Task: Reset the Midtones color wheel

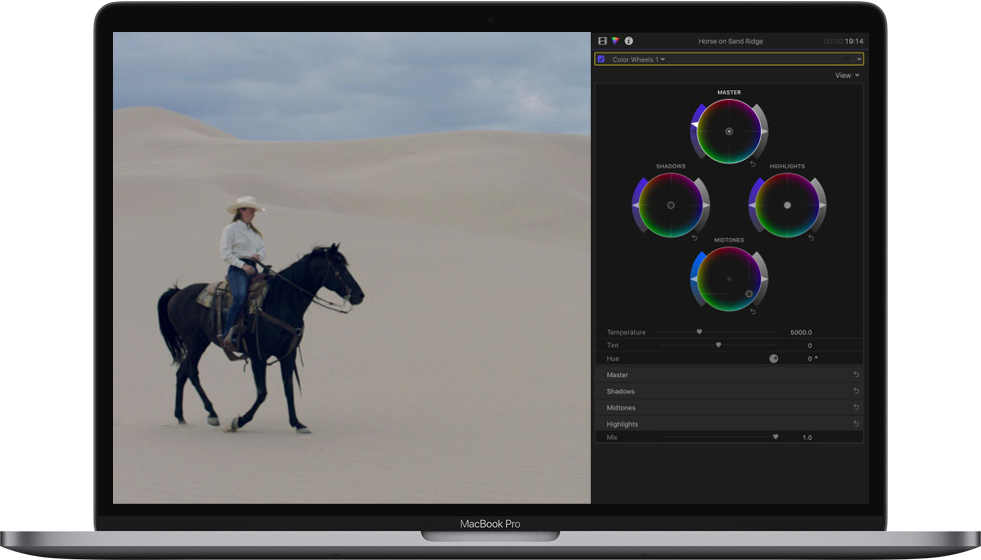Action: [753, 312]
